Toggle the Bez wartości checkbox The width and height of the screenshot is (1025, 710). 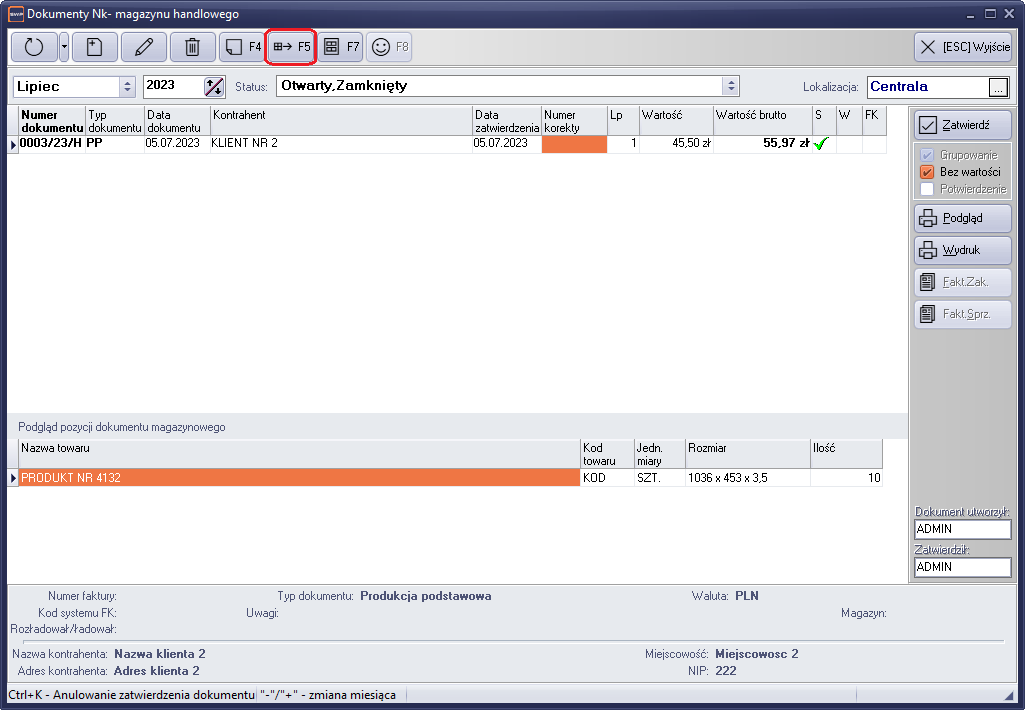point(927,172)
